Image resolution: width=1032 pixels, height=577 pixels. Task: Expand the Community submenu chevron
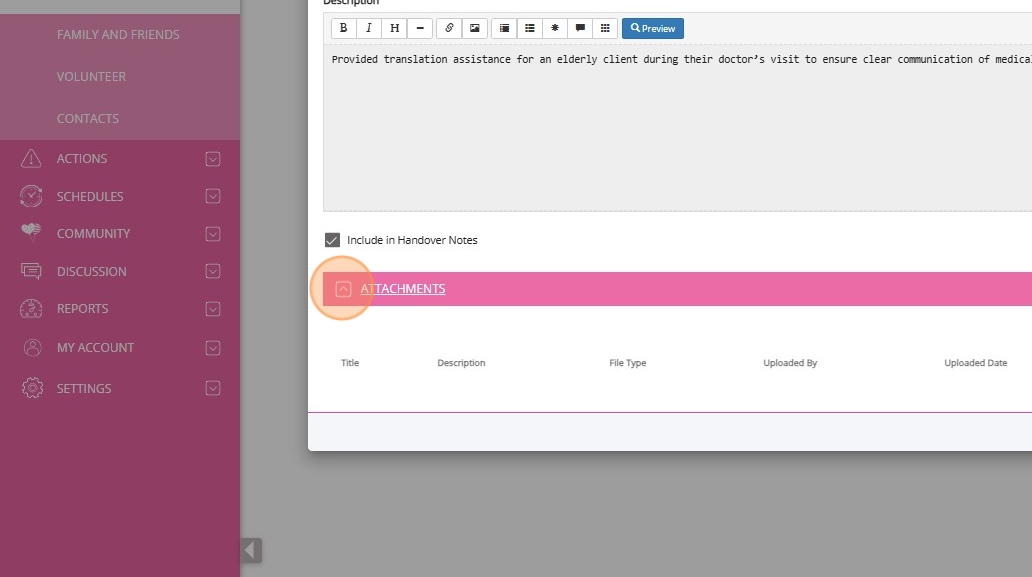tap(213, 234)
